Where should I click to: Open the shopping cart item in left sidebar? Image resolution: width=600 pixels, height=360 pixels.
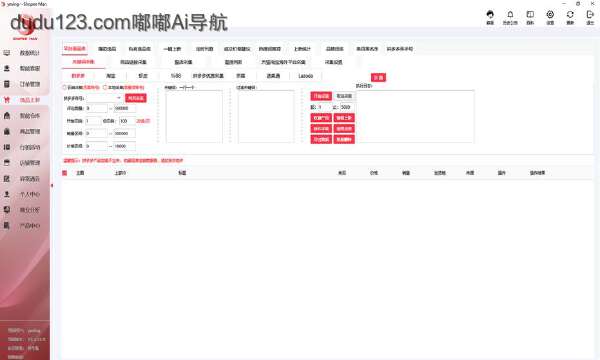pos(23,100)
